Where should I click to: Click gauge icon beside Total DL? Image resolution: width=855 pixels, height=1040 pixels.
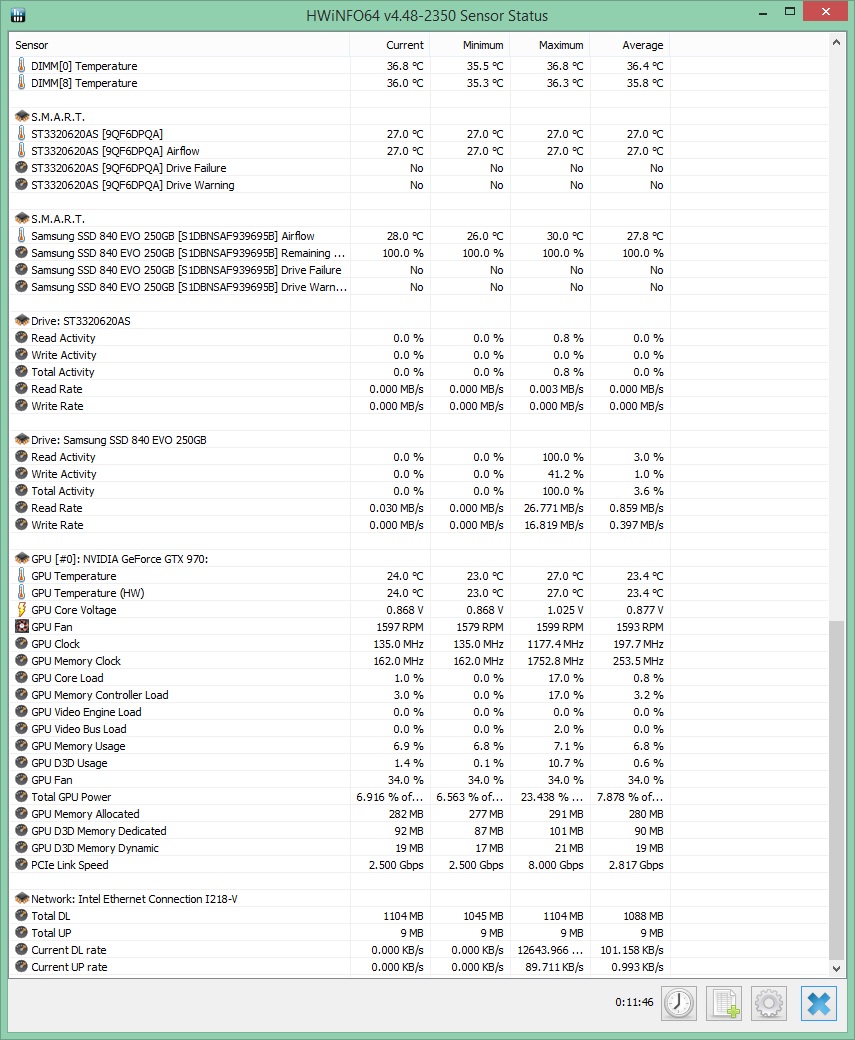(x=21, y=915)
